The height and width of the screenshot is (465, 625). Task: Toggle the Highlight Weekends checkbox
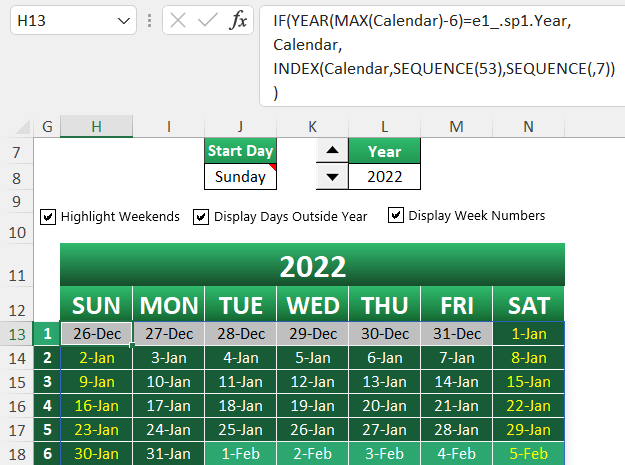48,217
